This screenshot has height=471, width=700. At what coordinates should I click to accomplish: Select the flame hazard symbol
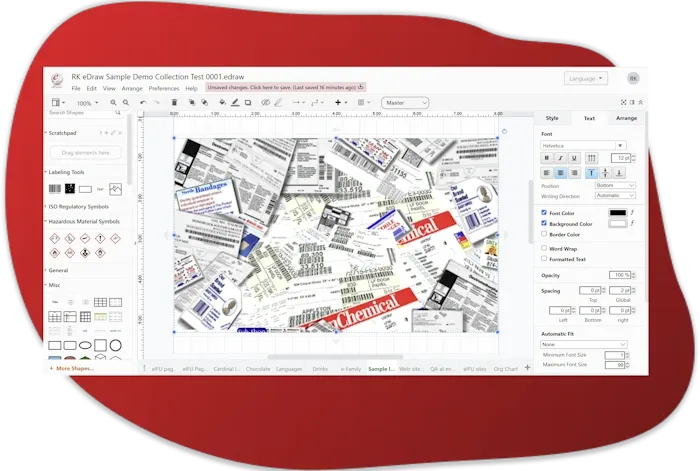pyautogui.click(x=54, y=253)
